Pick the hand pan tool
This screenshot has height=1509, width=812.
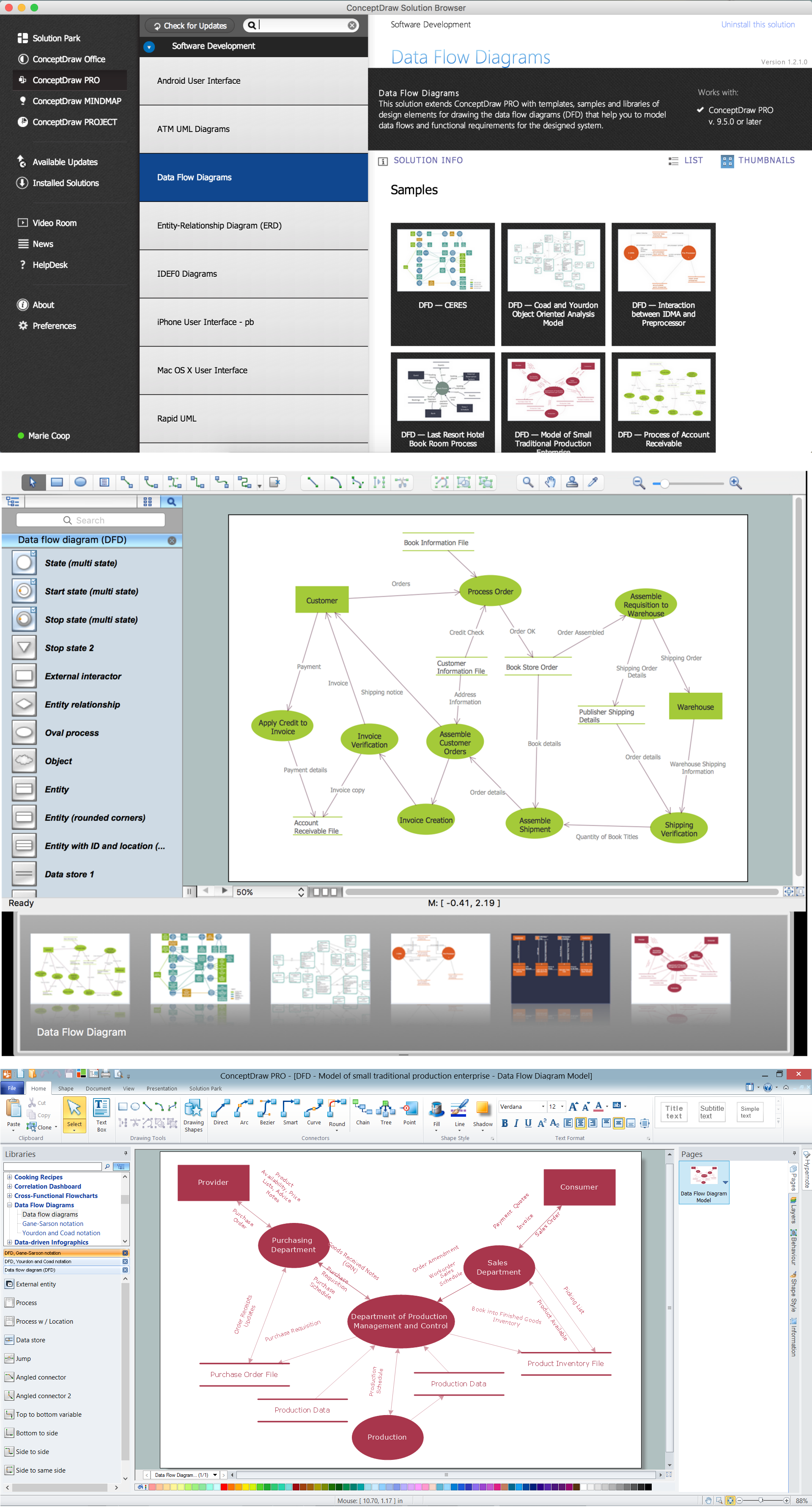coord(550,482)
